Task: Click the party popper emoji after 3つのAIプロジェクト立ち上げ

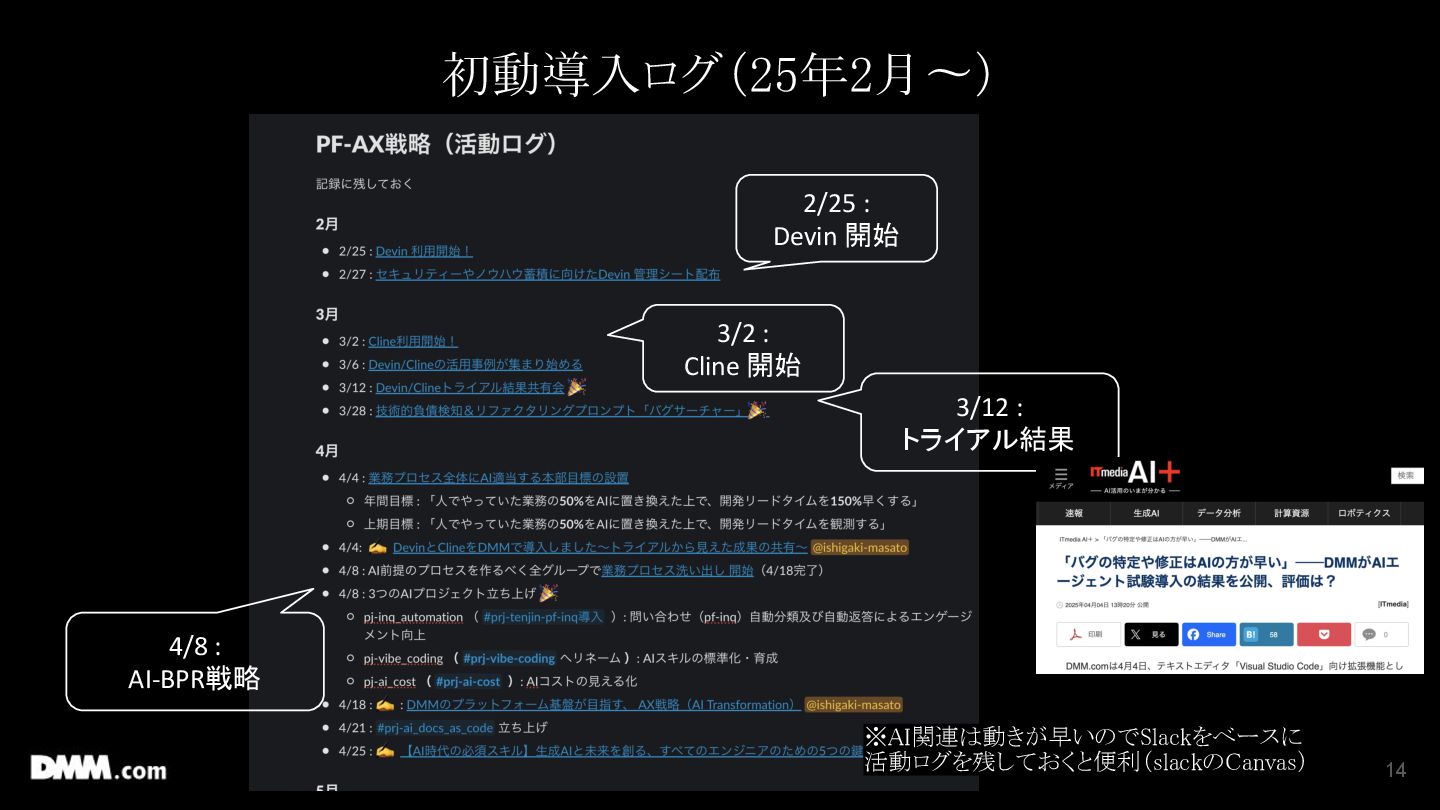Action: (549, 593)
